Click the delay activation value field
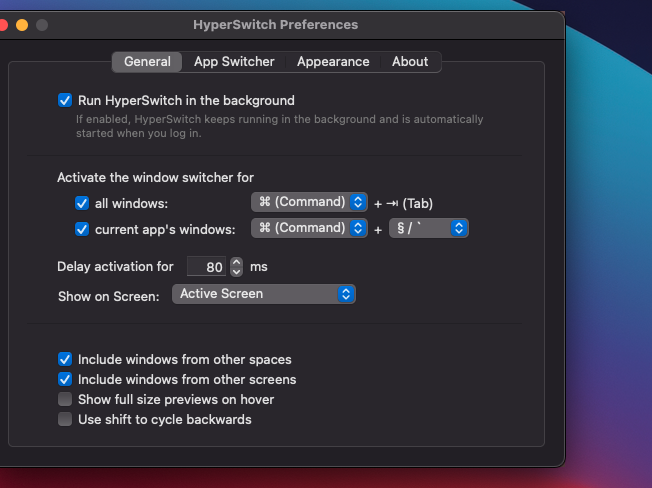The height and width of the screenshot is (488, 652). (206, 266)
